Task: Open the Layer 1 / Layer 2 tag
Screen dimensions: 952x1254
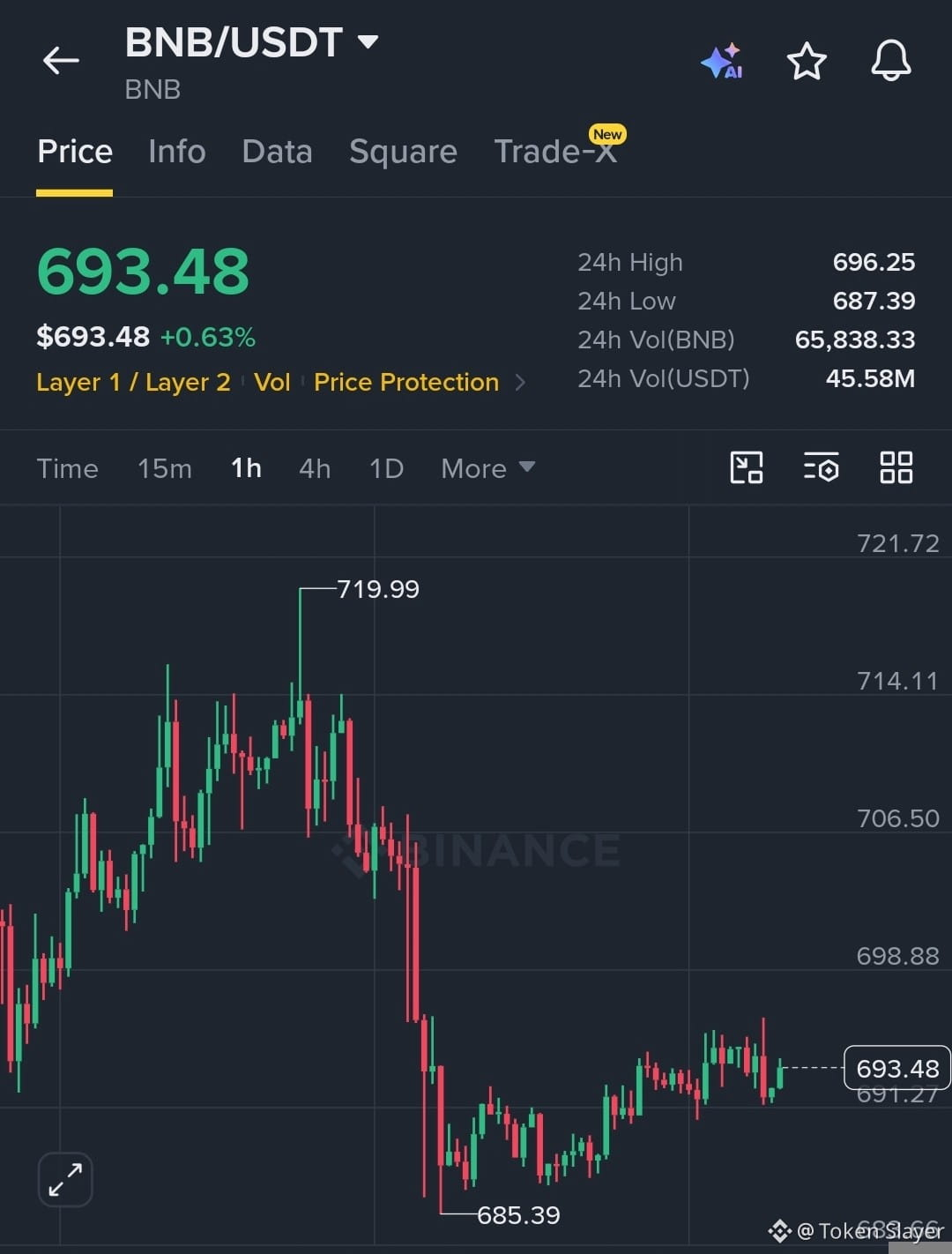Action: pyautogui.click(x=133, y=382)
